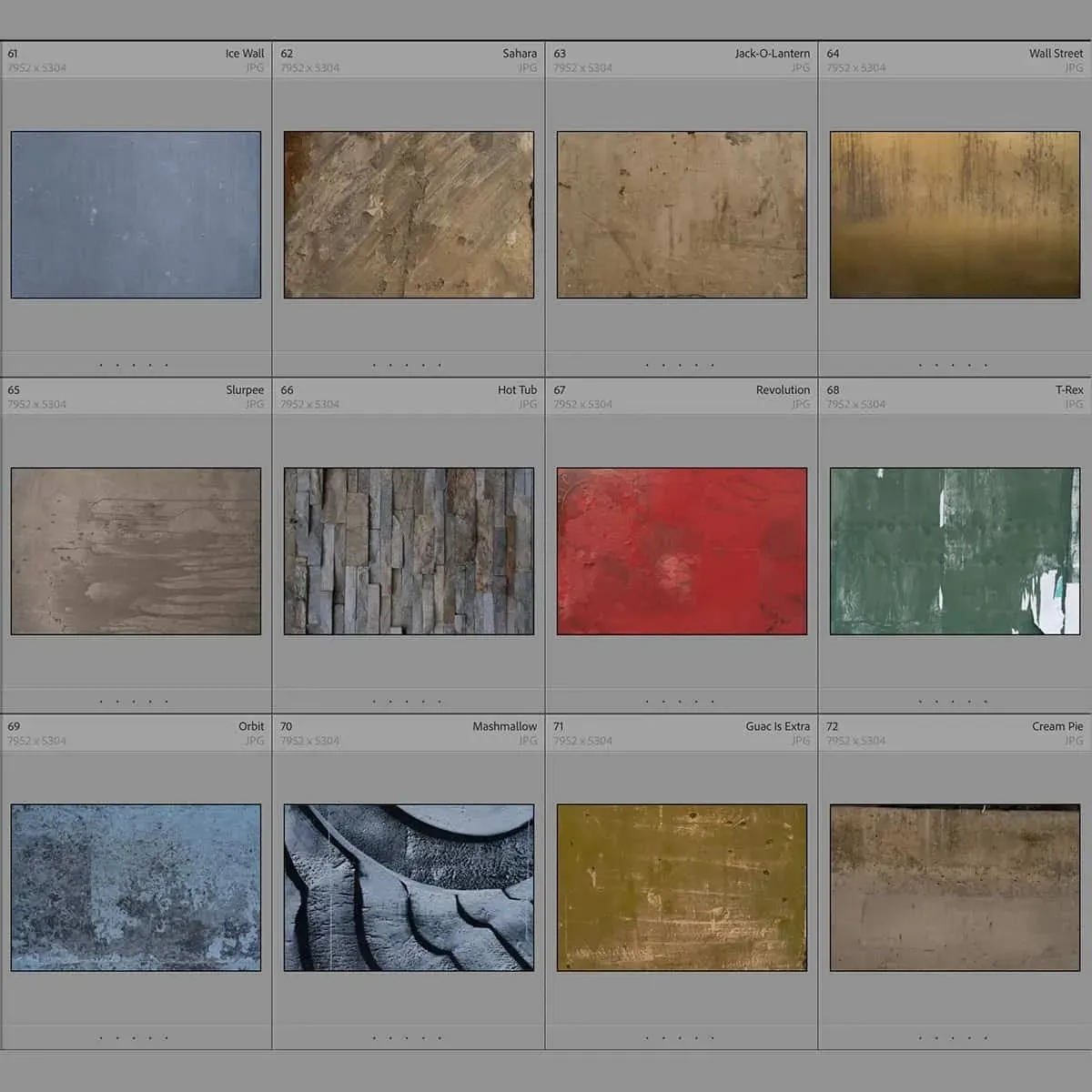Click the JPG label under Wall Street title
Viewport: 1092px width, 1092px height.
point(1074,68)
